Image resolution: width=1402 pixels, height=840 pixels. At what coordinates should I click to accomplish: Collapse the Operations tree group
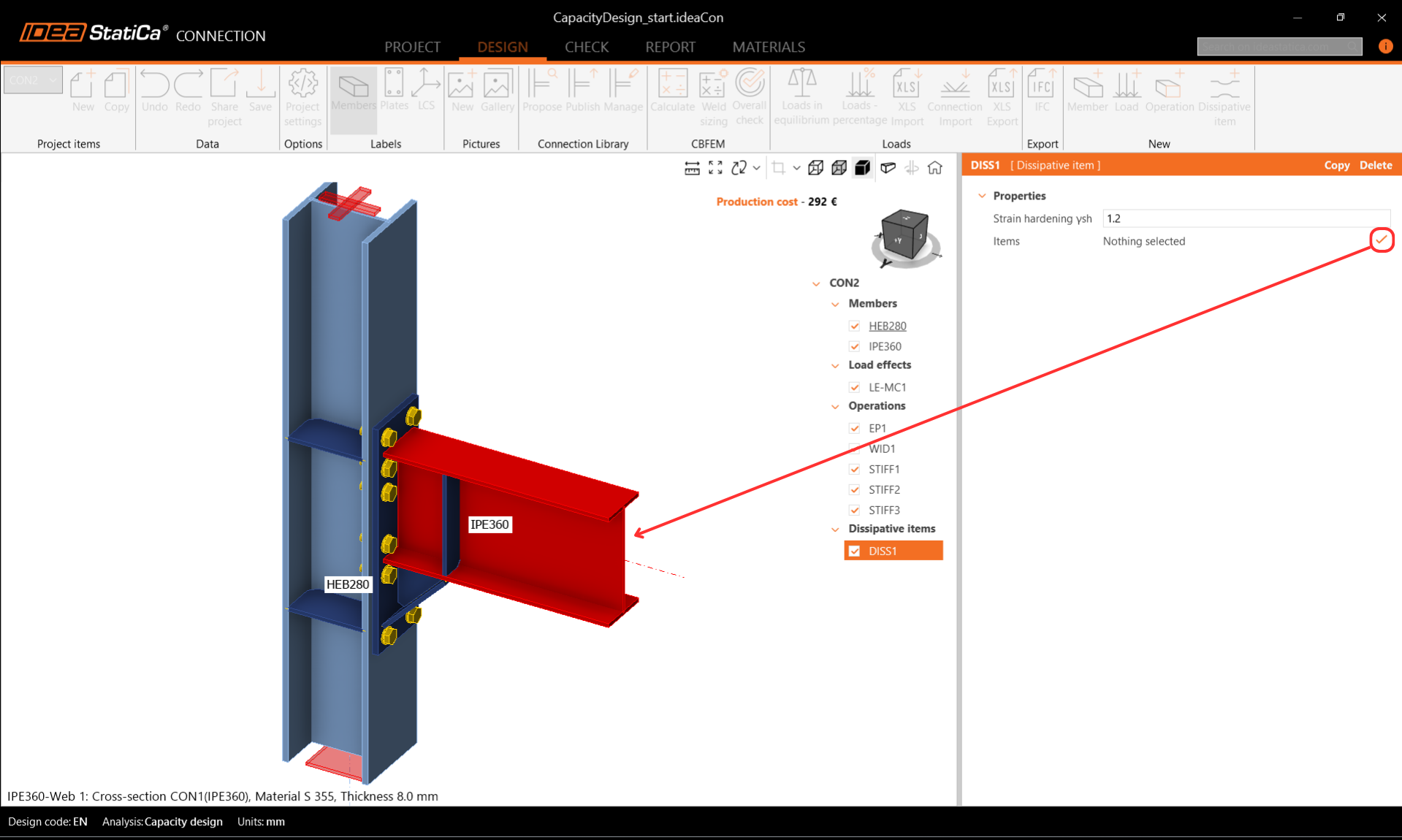coord(835,406)
